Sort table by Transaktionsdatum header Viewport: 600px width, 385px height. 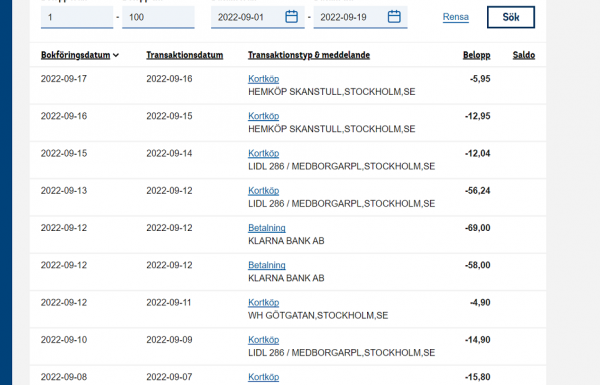tap(184, 55)
